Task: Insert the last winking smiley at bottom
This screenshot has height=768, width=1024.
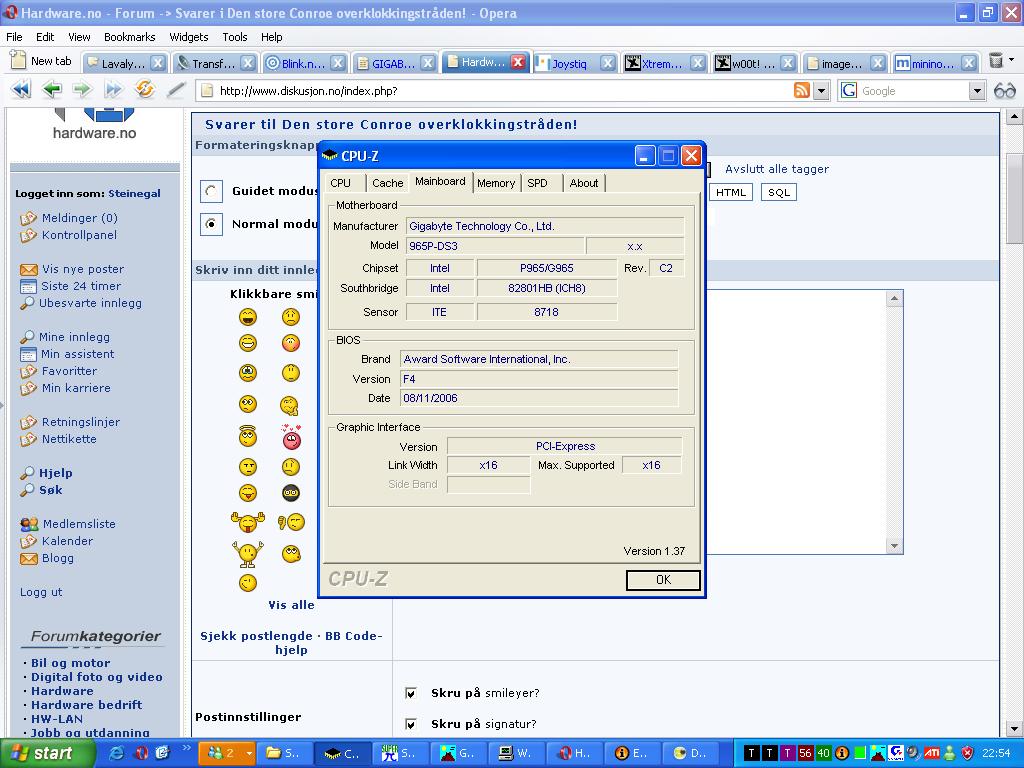Action: 248,582
